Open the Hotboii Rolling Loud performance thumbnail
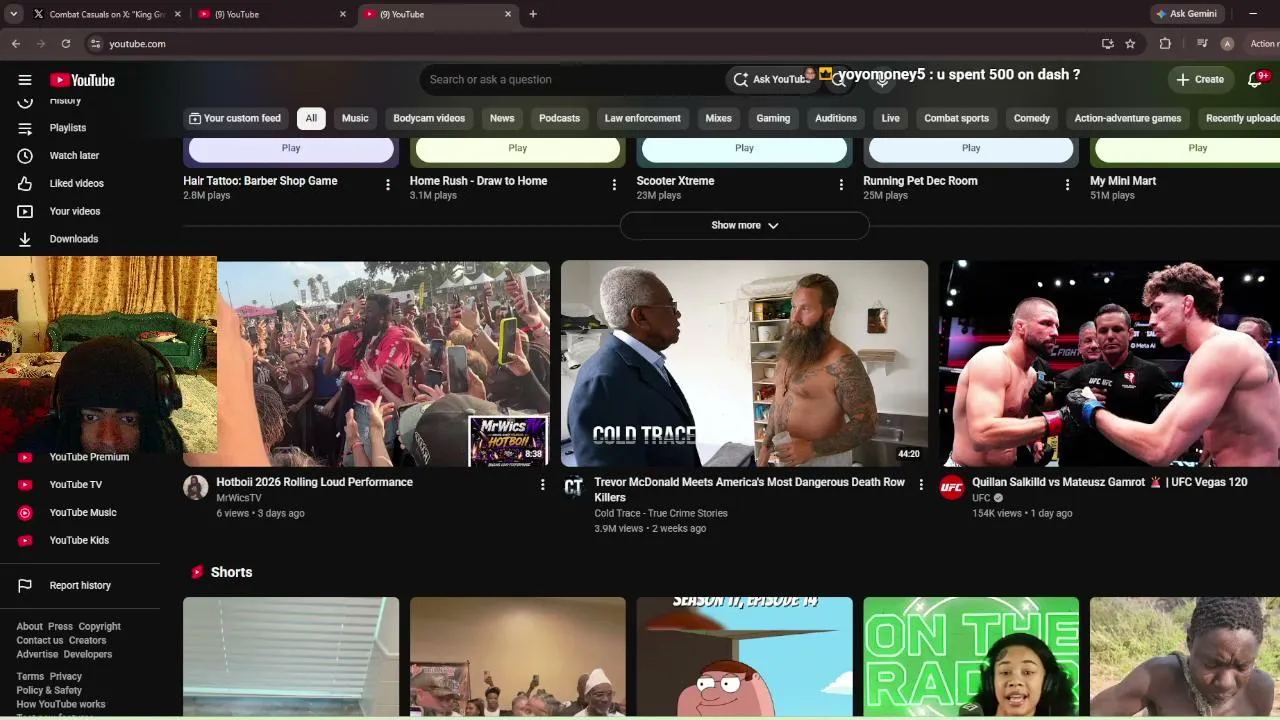Screen dimensions: 1280x720 366,364
